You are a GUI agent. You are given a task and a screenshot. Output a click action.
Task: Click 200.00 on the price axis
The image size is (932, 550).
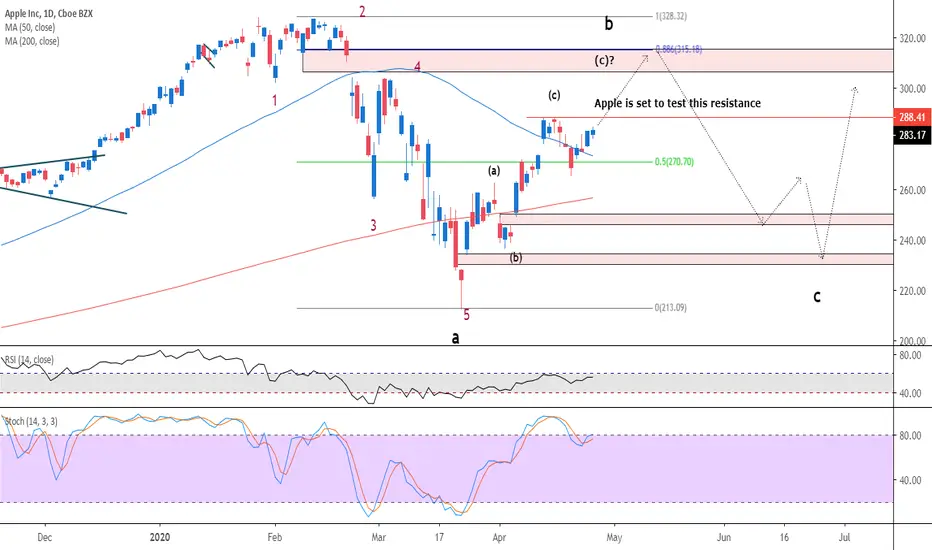pyautogui.click(x=912, y=341)
